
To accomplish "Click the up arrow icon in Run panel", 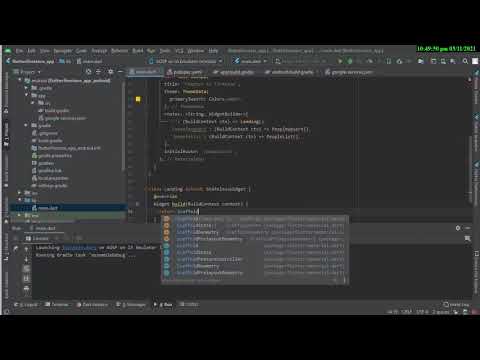I will click(27, 249).
